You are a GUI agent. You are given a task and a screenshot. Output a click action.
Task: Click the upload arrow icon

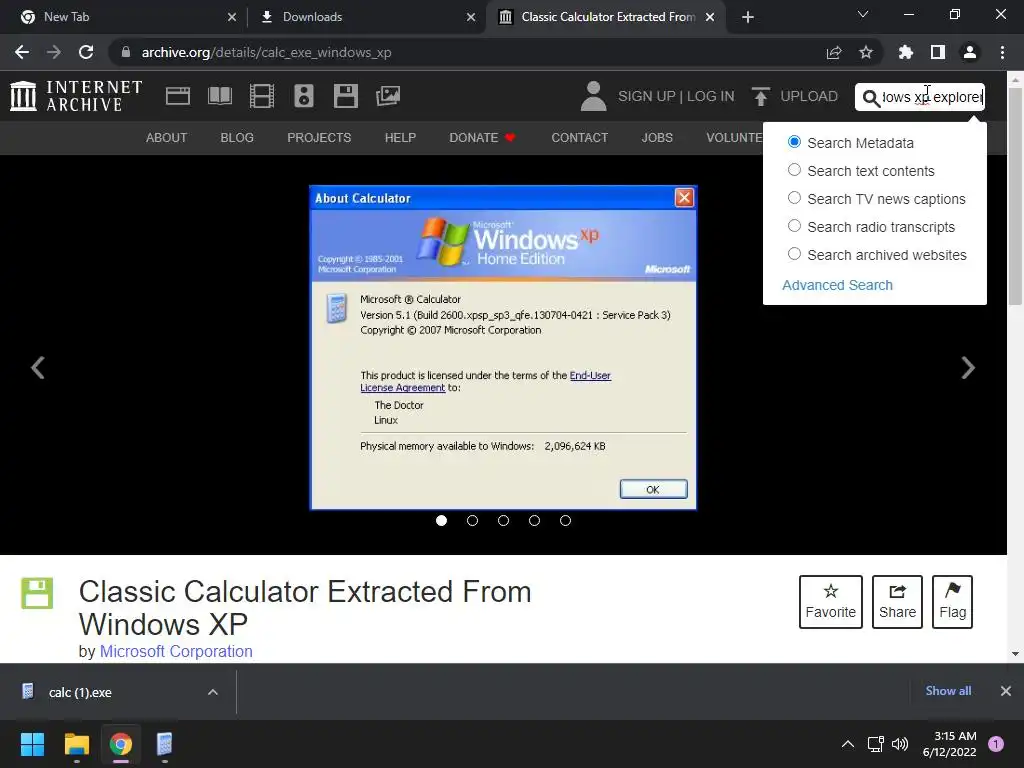760,96
